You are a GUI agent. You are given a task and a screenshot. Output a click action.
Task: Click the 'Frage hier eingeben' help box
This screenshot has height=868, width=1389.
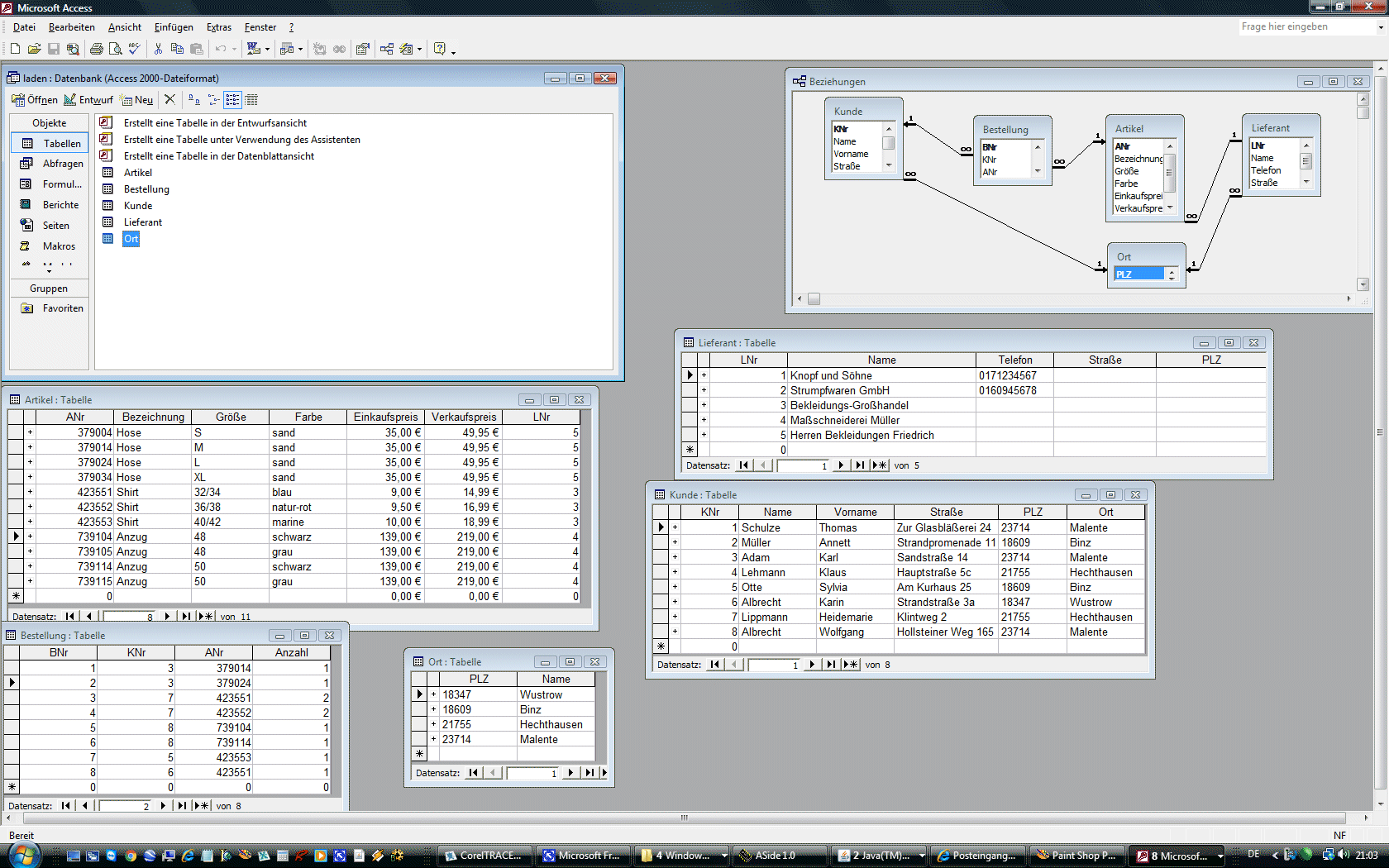(1306, 27)
